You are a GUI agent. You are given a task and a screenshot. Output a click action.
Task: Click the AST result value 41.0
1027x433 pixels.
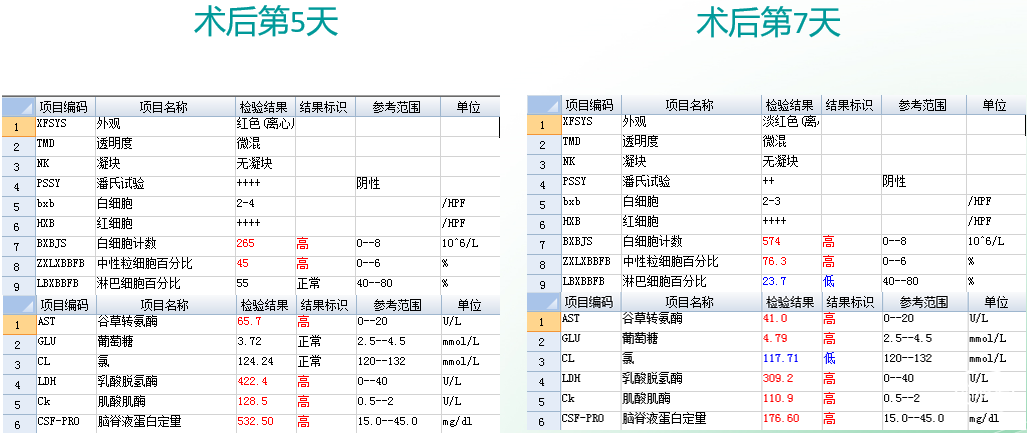(775, 319)
